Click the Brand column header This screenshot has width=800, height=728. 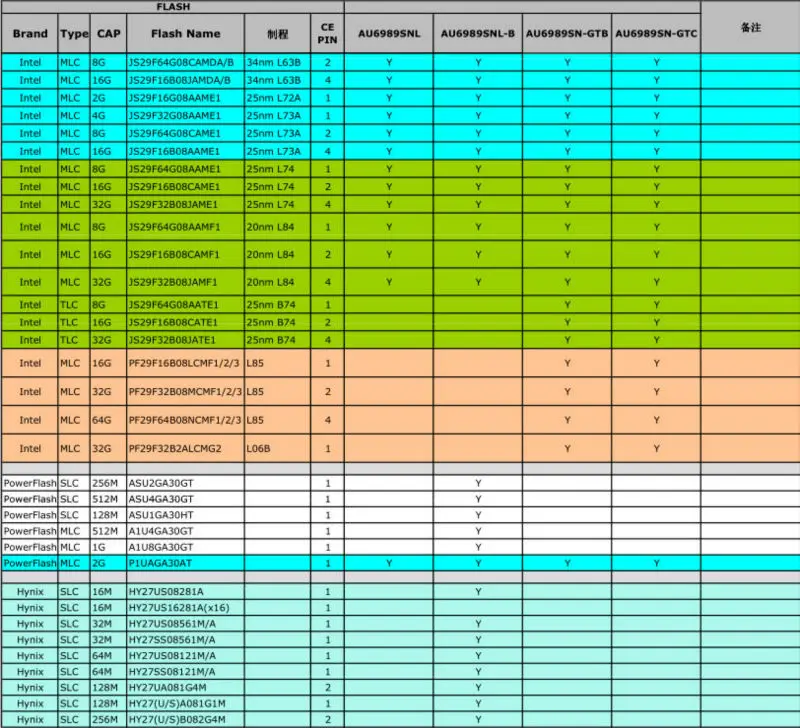point(30,34)
